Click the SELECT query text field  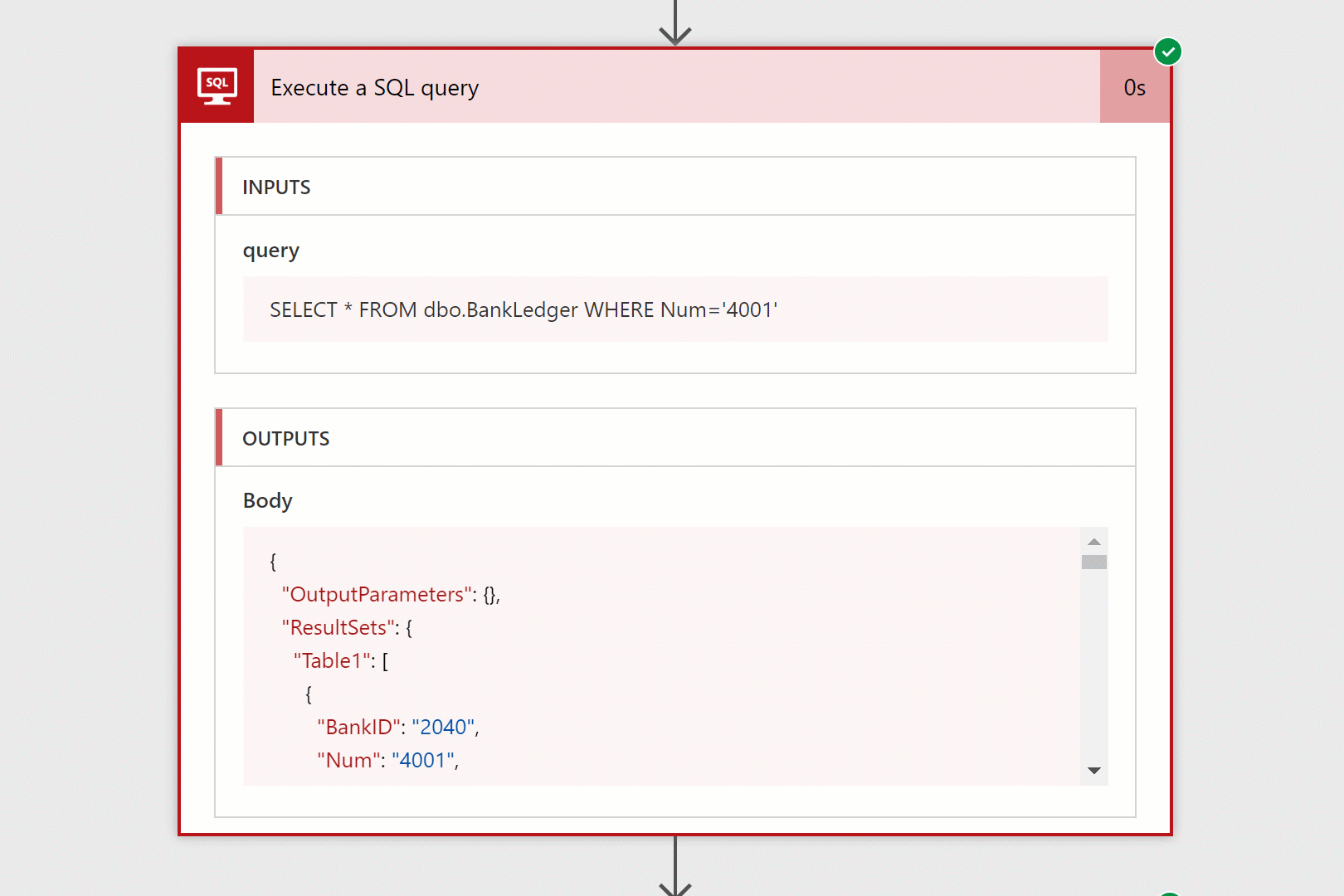click(x=675, y=309)
